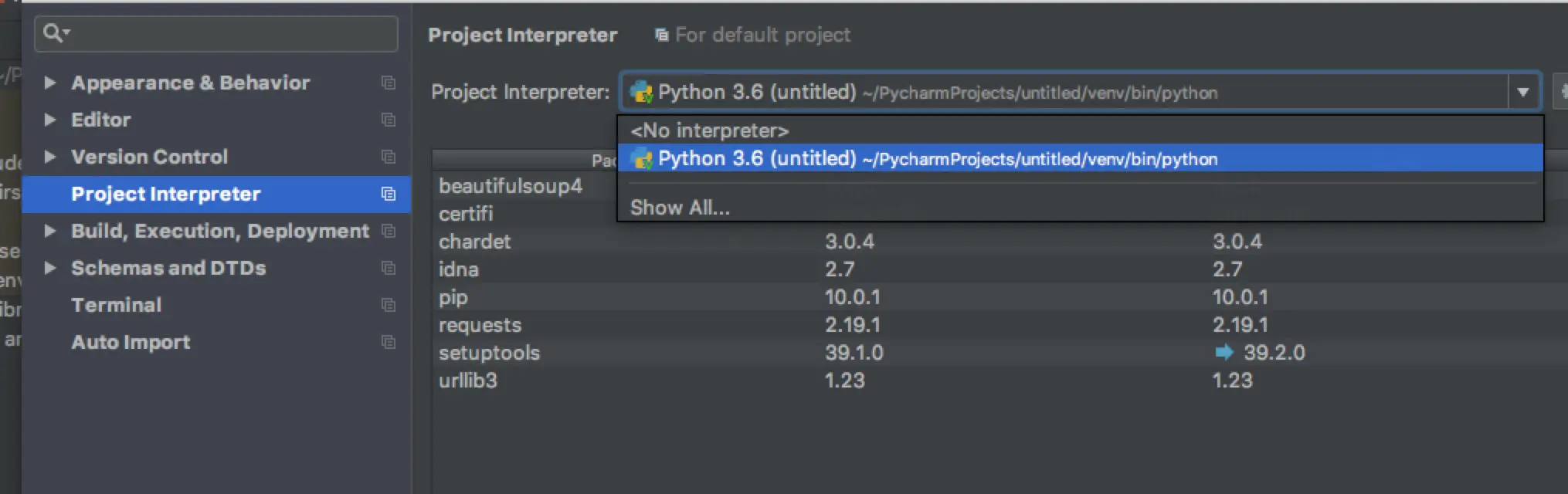This screenshot has height=494, width=1568.
Task: Click the project-level icon beside Version Control
Action: coord(389,157)
